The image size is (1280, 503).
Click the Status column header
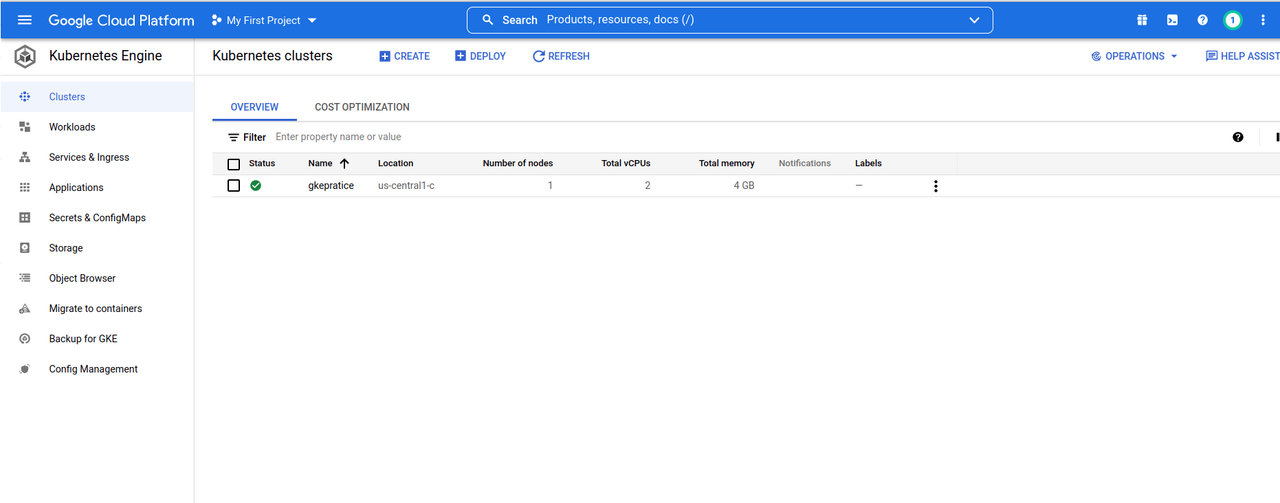[x=262, y=163]
